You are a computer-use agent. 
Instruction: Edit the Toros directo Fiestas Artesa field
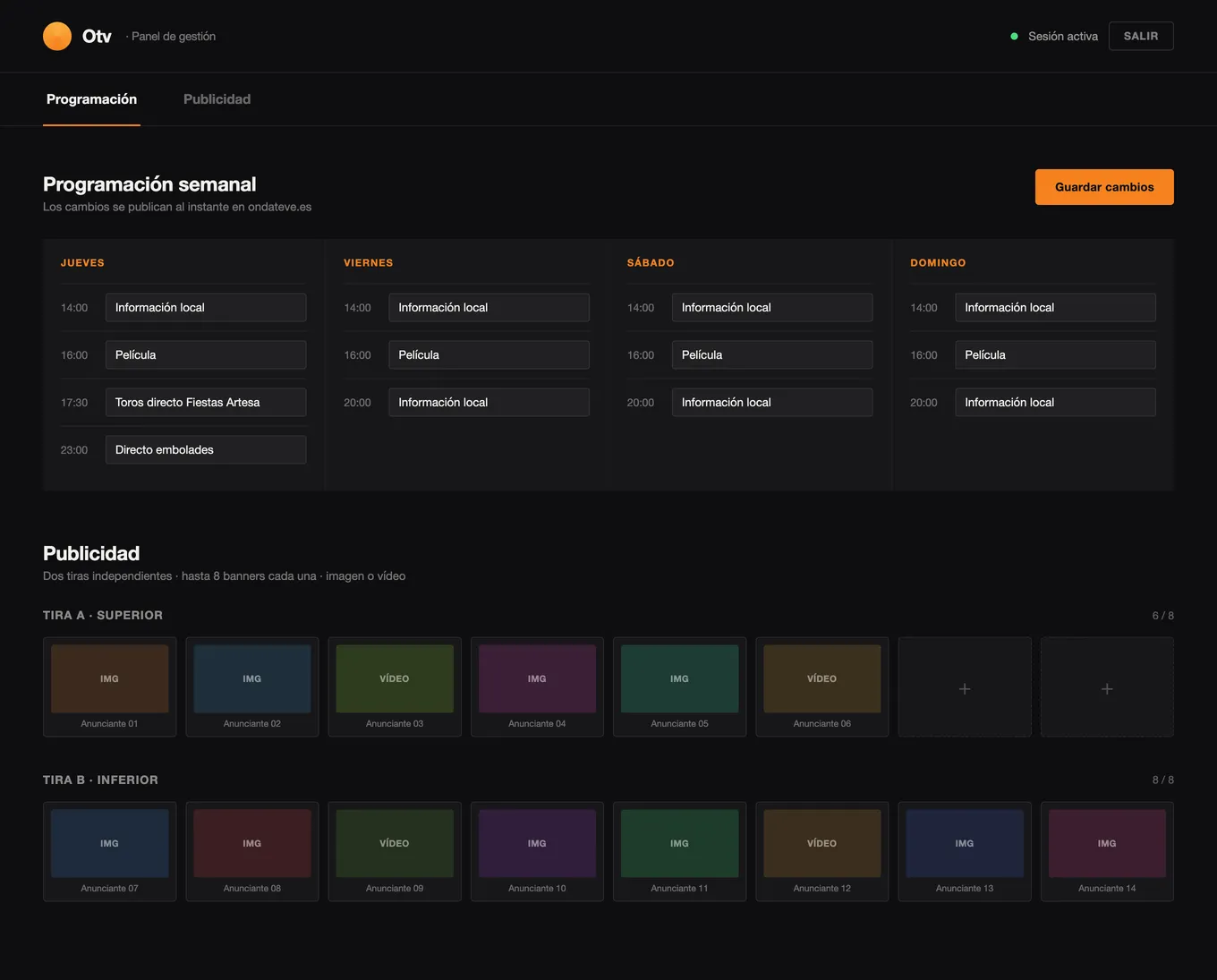206,403
